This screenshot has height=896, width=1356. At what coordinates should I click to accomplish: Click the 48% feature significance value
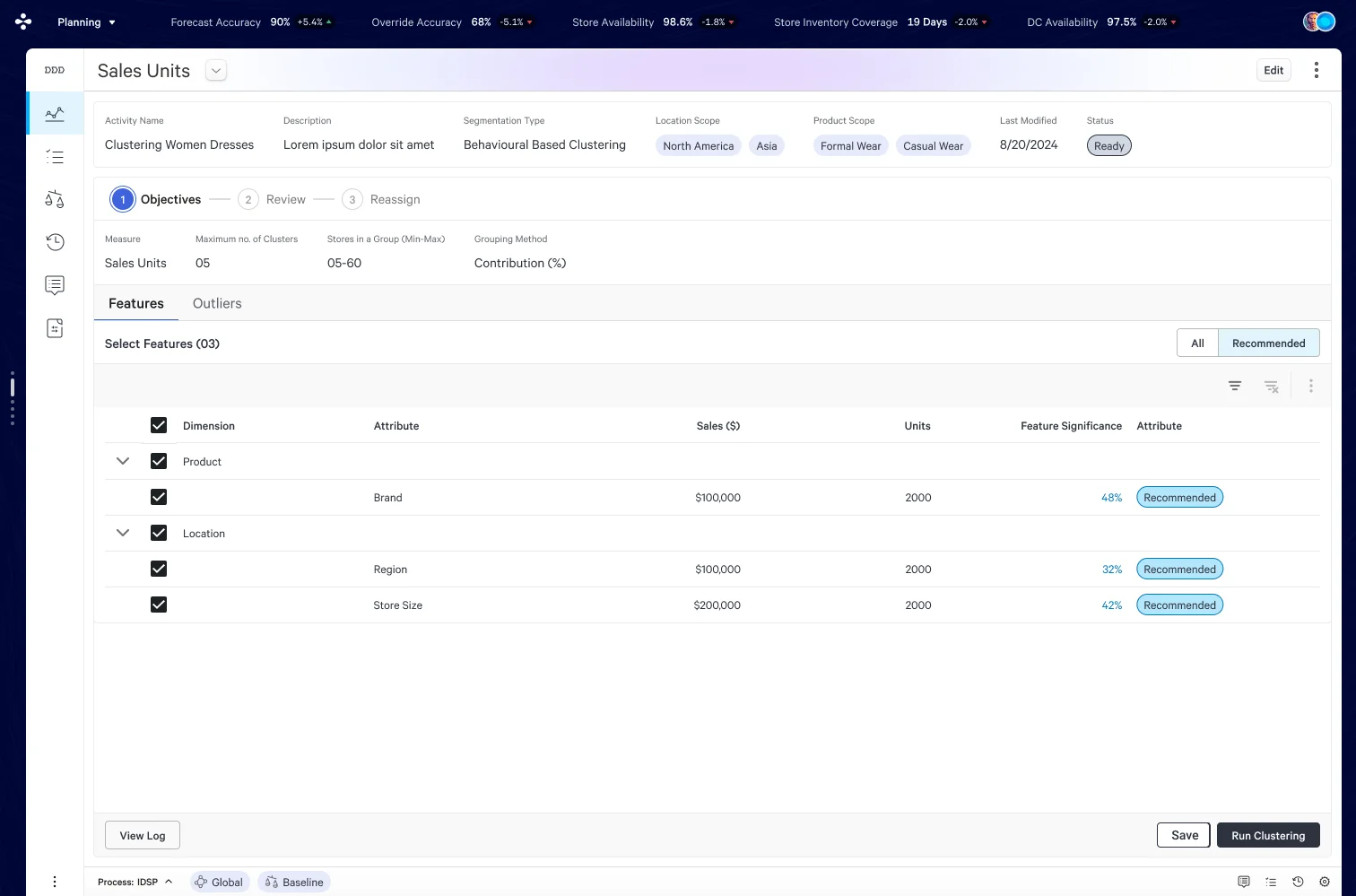pos(1111,498)
